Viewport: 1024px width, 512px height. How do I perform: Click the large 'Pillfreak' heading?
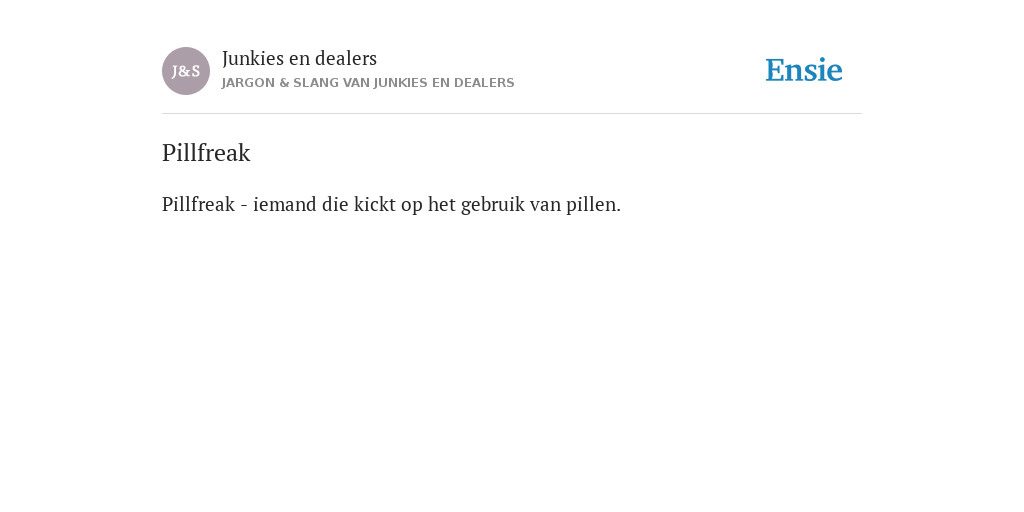(206, 153)
